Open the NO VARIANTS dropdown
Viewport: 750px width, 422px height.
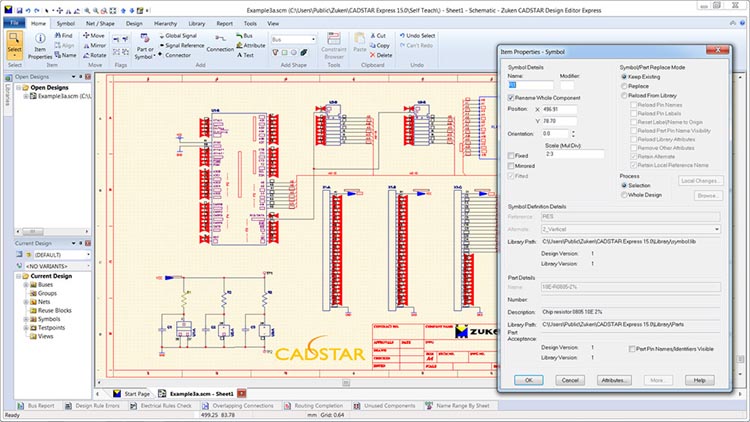(88, 266)
